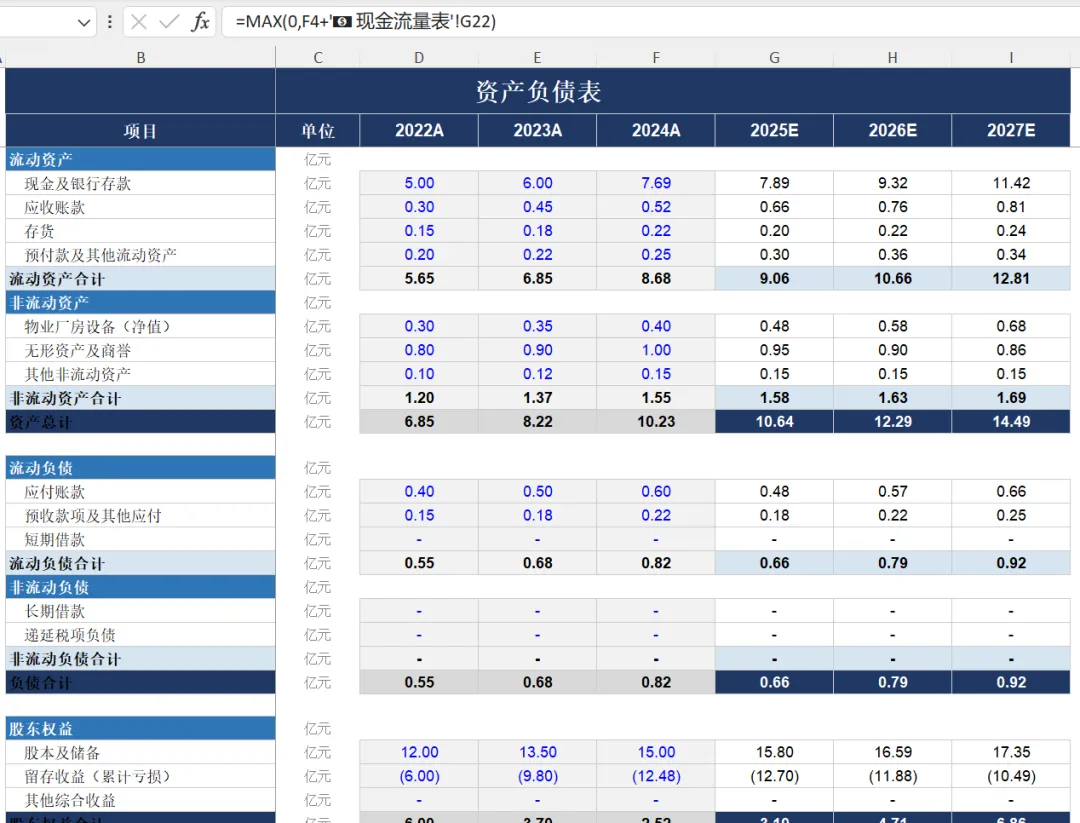The image size is (1080, 823).
Task: Select the 预付款及其他流动资产 row label
Action: click(141, 255)
